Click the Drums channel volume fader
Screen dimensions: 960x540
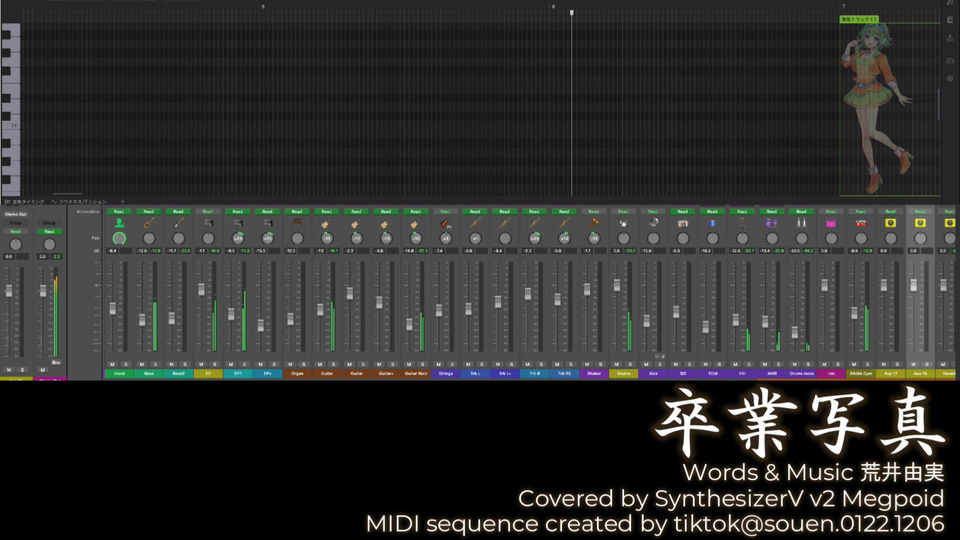[x=617, y=286]
